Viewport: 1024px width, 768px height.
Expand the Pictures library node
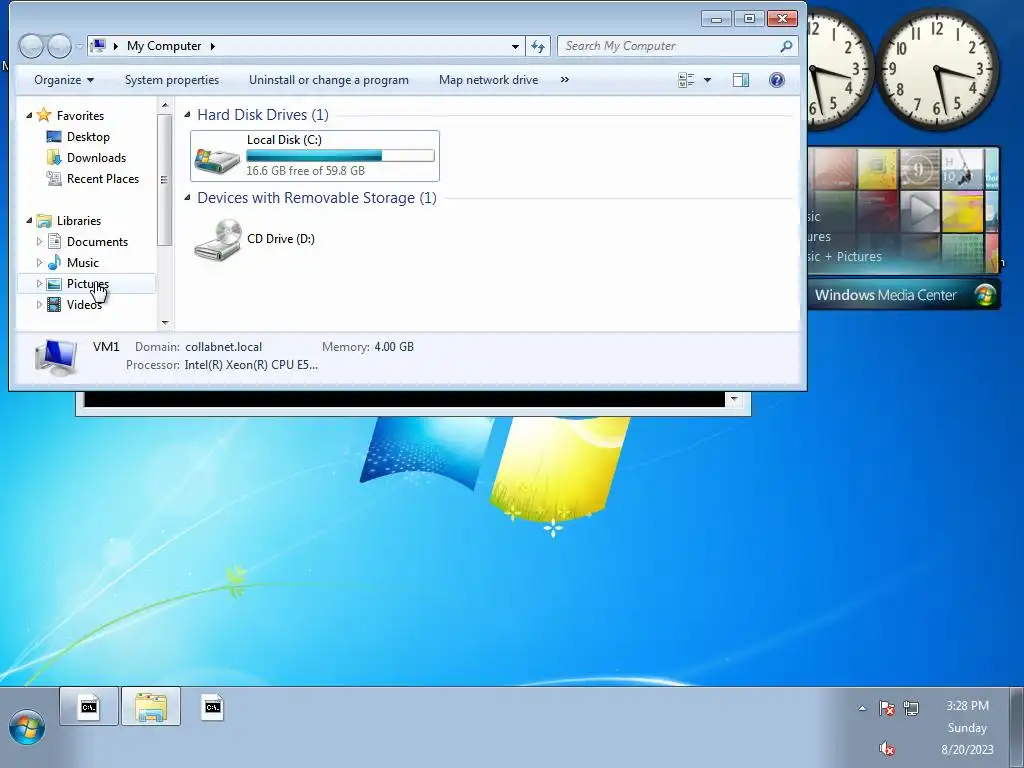39,283
